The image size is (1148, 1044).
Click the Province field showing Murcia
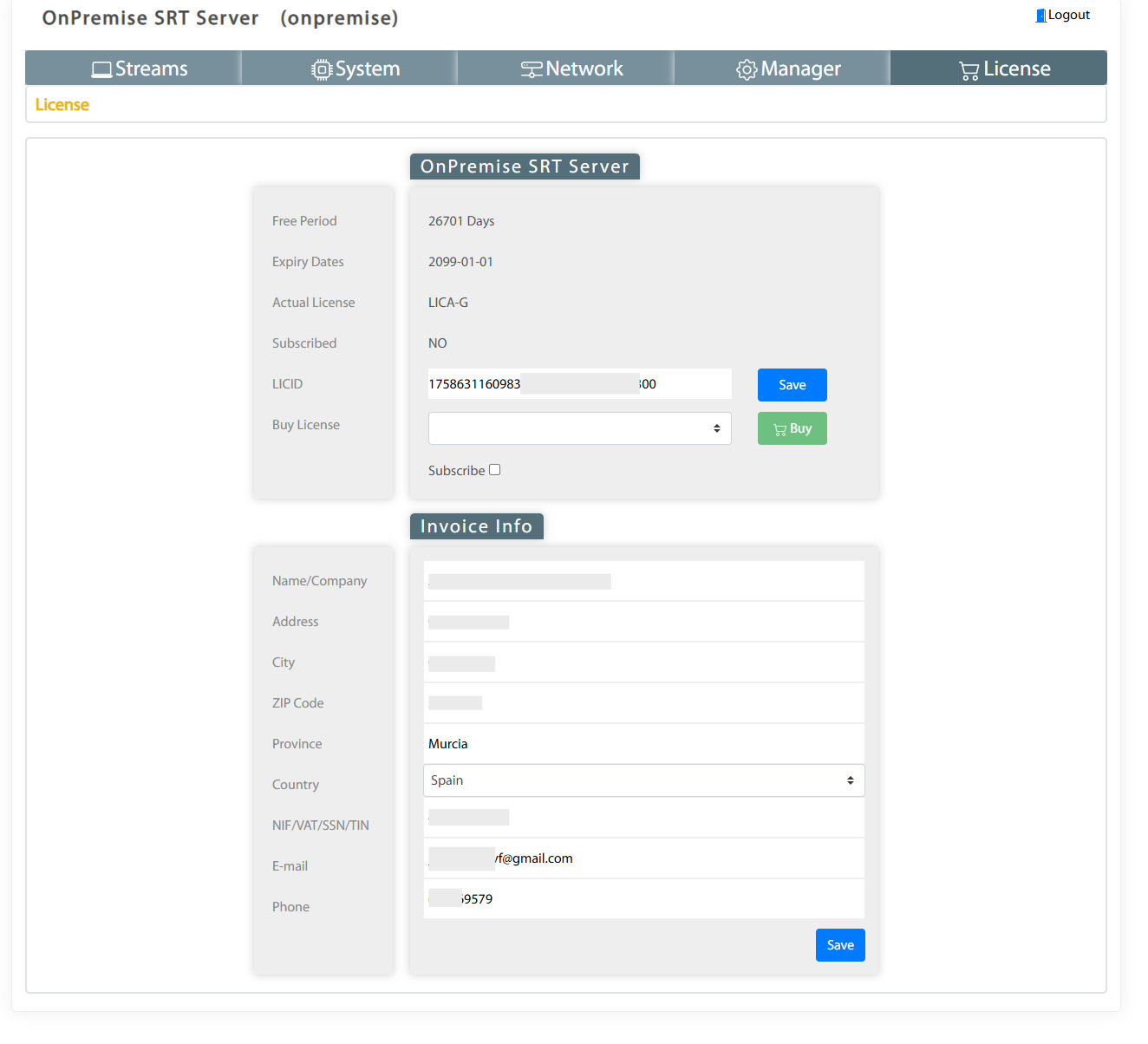tap(643, 743)
